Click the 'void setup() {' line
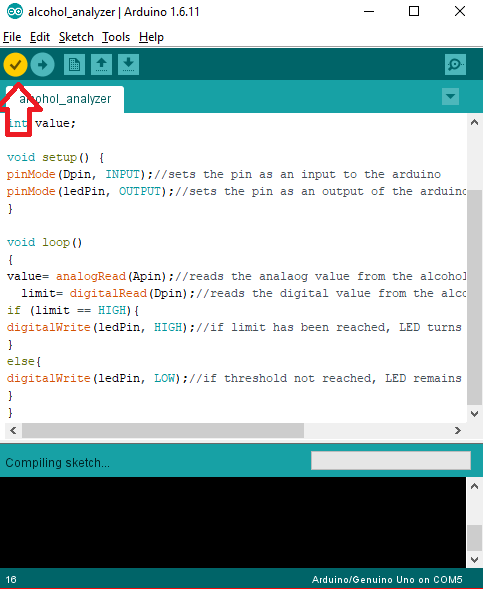 click(56, 157)
